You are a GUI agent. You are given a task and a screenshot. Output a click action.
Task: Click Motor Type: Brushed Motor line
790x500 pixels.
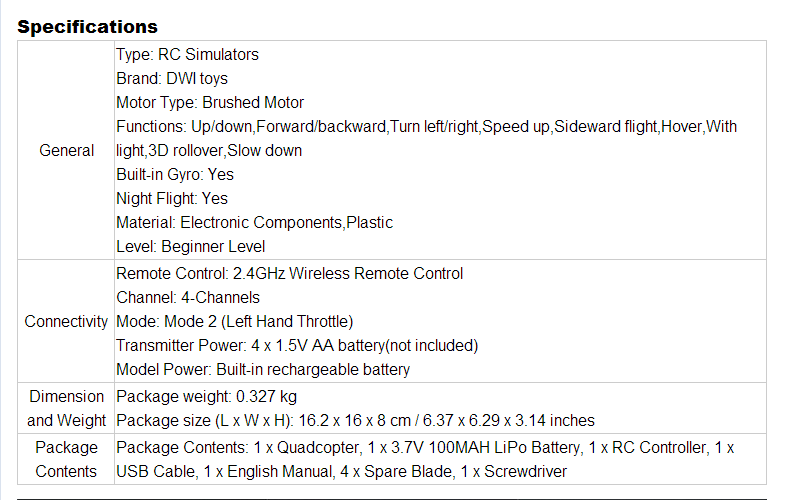pos(210,103)
